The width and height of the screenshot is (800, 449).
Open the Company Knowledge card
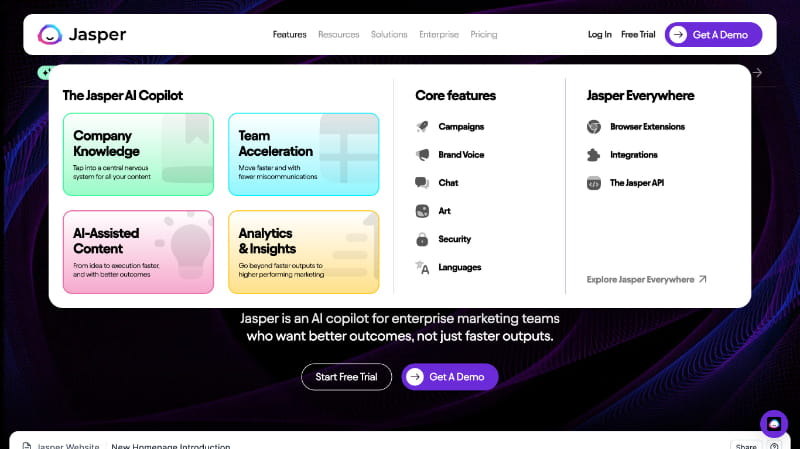pos(138,154)
